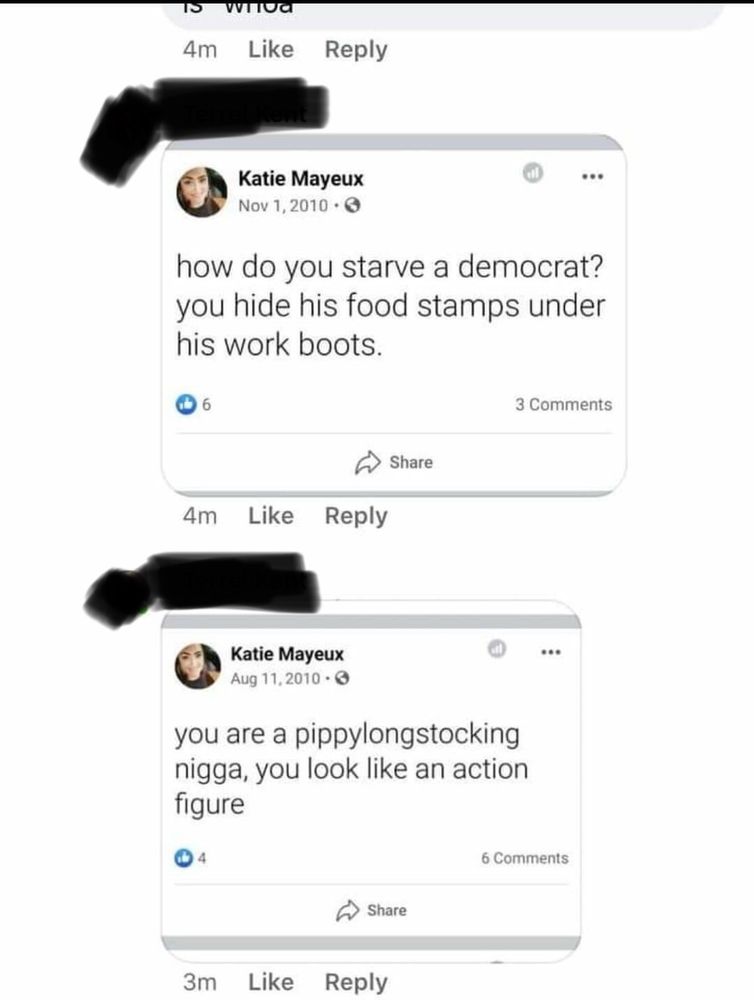Like the topmost comment above the first post
The height and width of the screenshot is (1000, 754).
[x=270, y=50]
